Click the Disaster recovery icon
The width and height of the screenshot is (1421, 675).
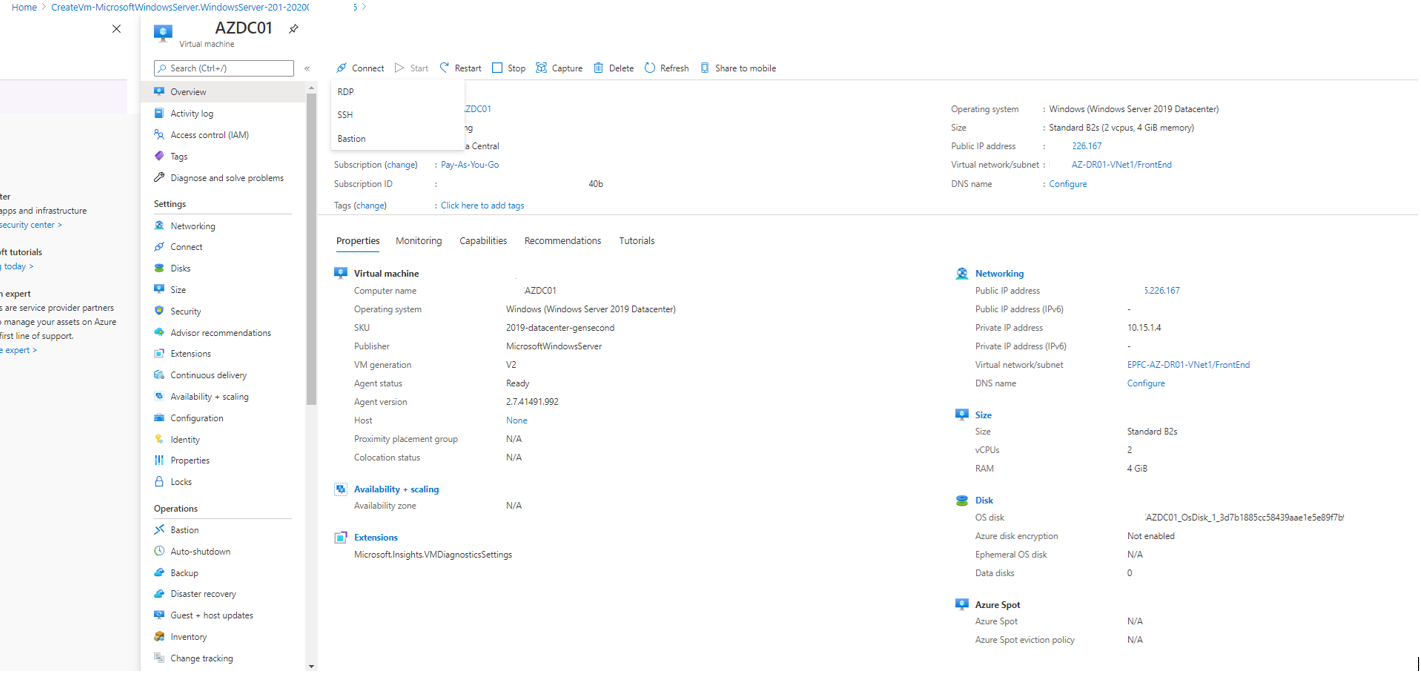coord(159,594)
